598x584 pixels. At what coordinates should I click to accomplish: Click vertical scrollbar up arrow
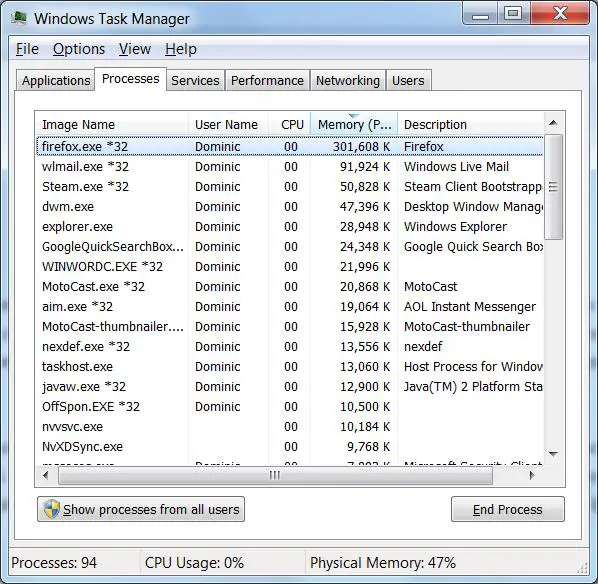click(553, 123)
